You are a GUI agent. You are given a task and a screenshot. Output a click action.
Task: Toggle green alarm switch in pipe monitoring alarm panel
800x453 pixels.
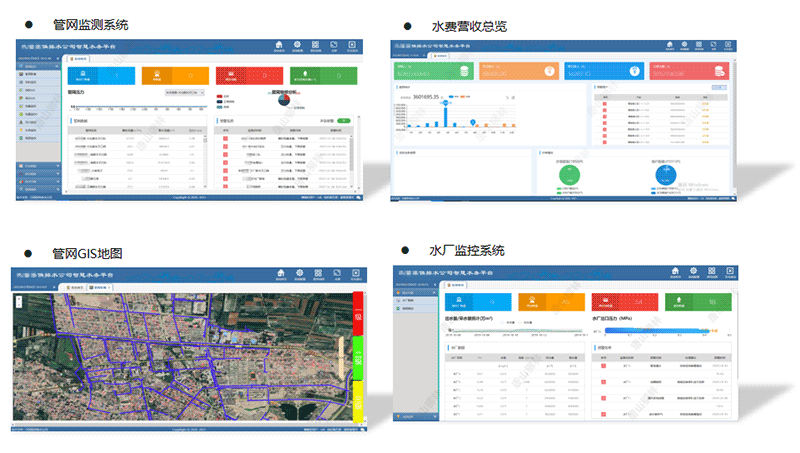(344, 120)
